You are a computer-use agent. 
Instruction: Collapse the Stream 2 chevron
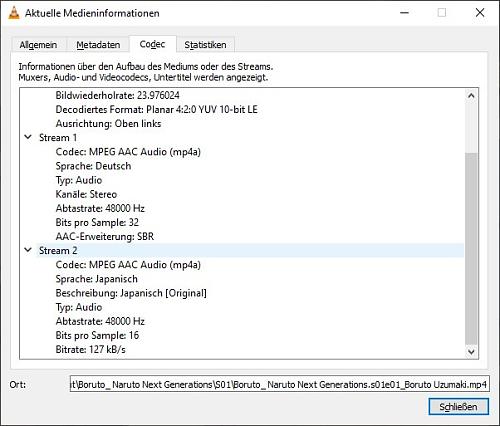(x=28, y=250)
